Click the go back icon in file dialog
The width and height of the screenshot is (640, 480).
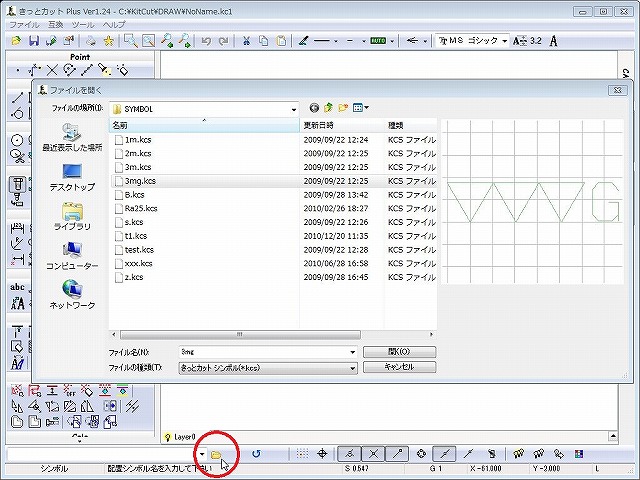(x=314, y=108)
